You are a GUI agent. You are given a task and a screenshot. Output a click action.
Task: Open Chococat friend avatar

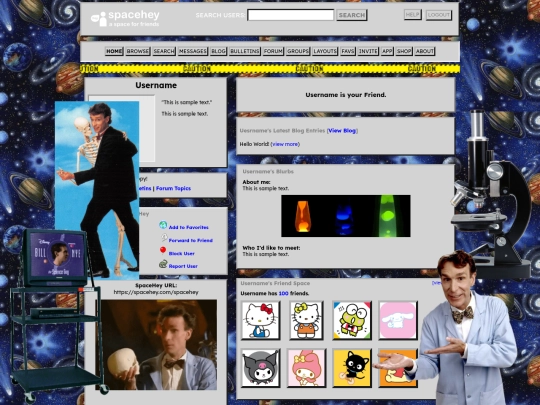click(352, 368)
